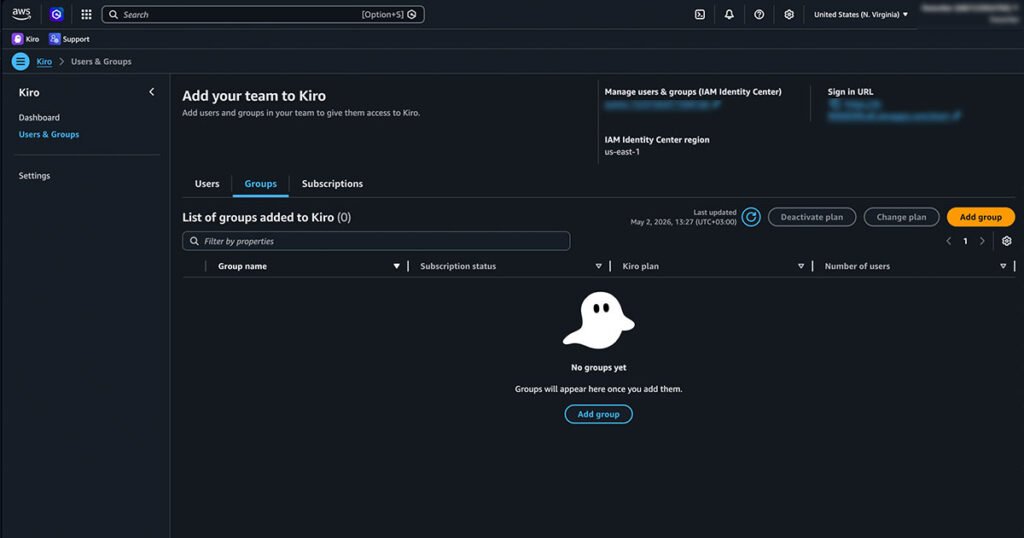Open the help question mark icon

pos(759,14)
